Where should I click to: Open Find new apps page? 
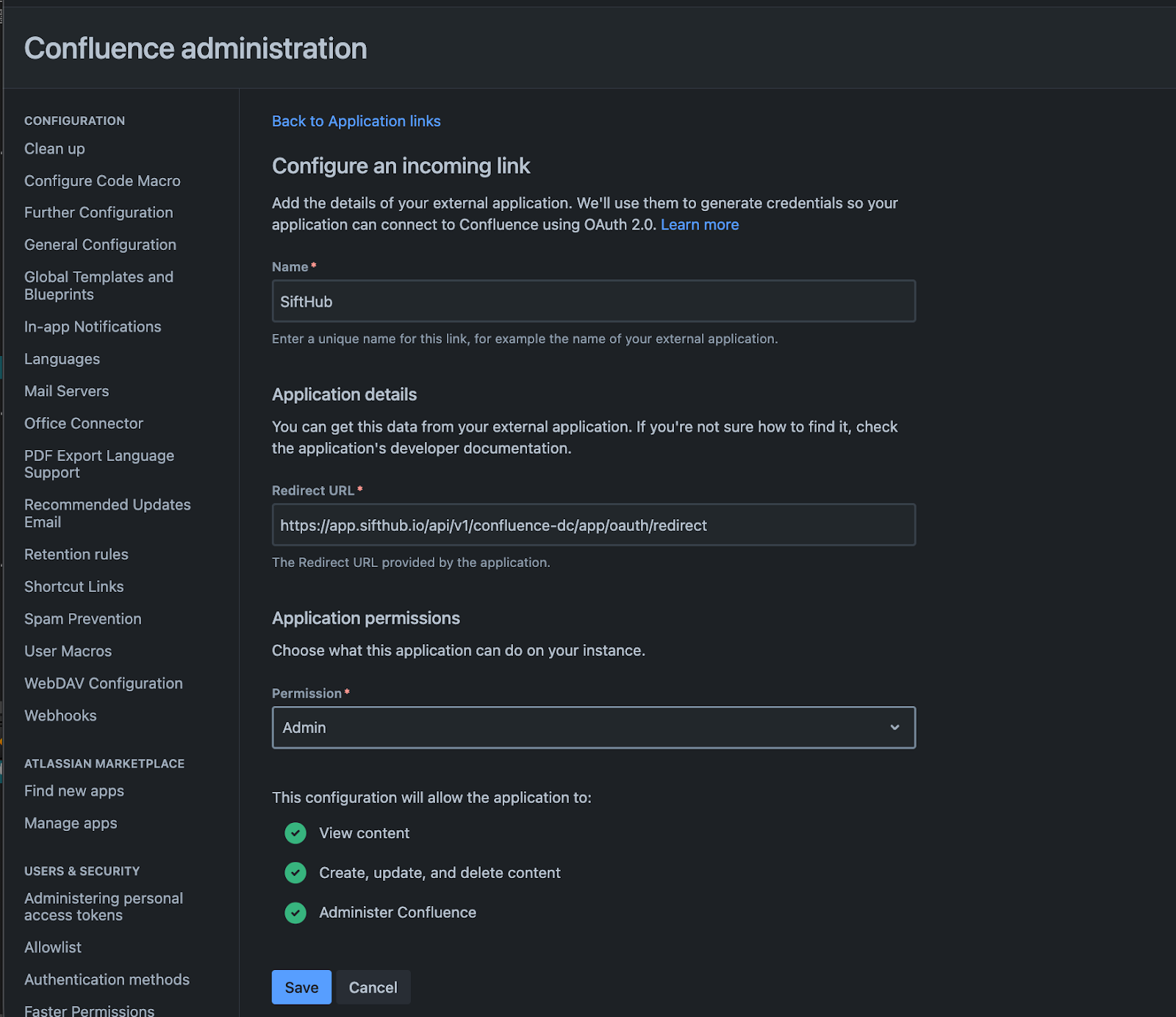[73, 791]
